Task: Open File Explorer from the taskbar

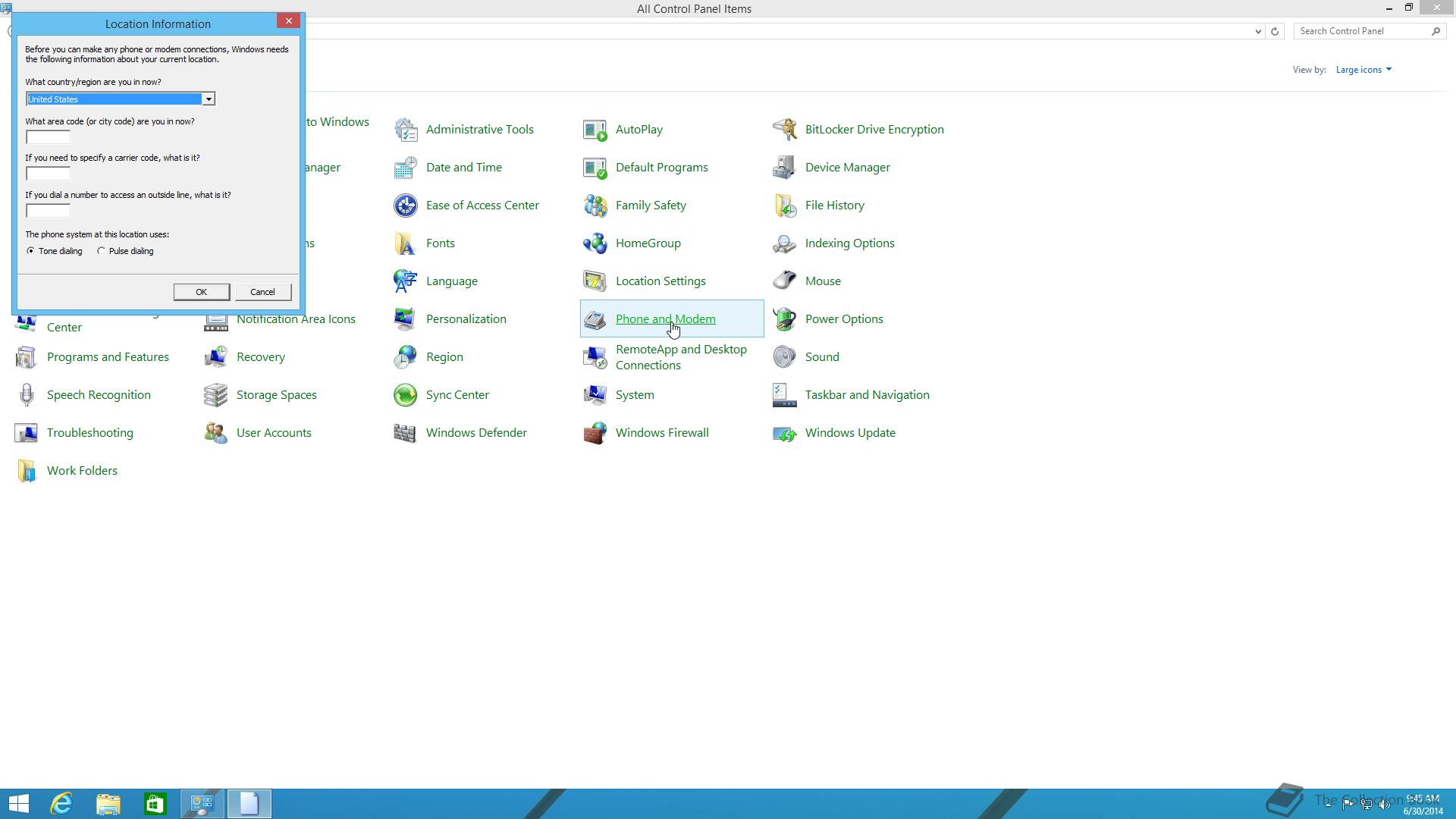Action: pos(108,804)
